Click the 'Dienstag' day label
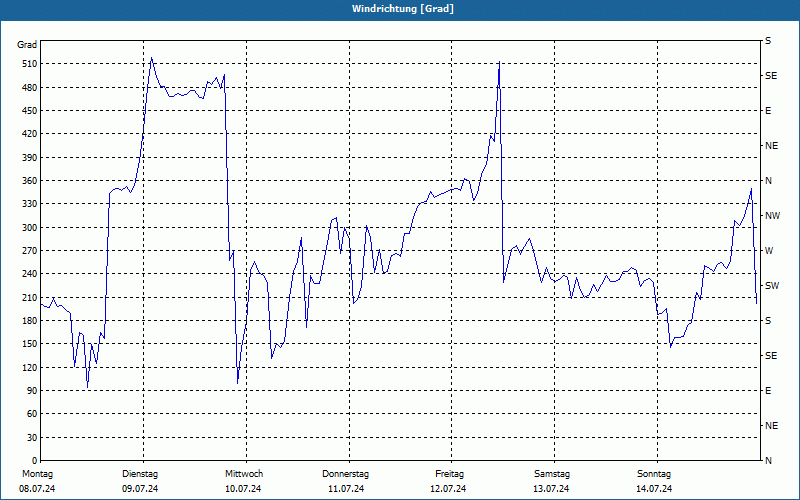Viewport: 800px width, 500px height. click(140, 474)
